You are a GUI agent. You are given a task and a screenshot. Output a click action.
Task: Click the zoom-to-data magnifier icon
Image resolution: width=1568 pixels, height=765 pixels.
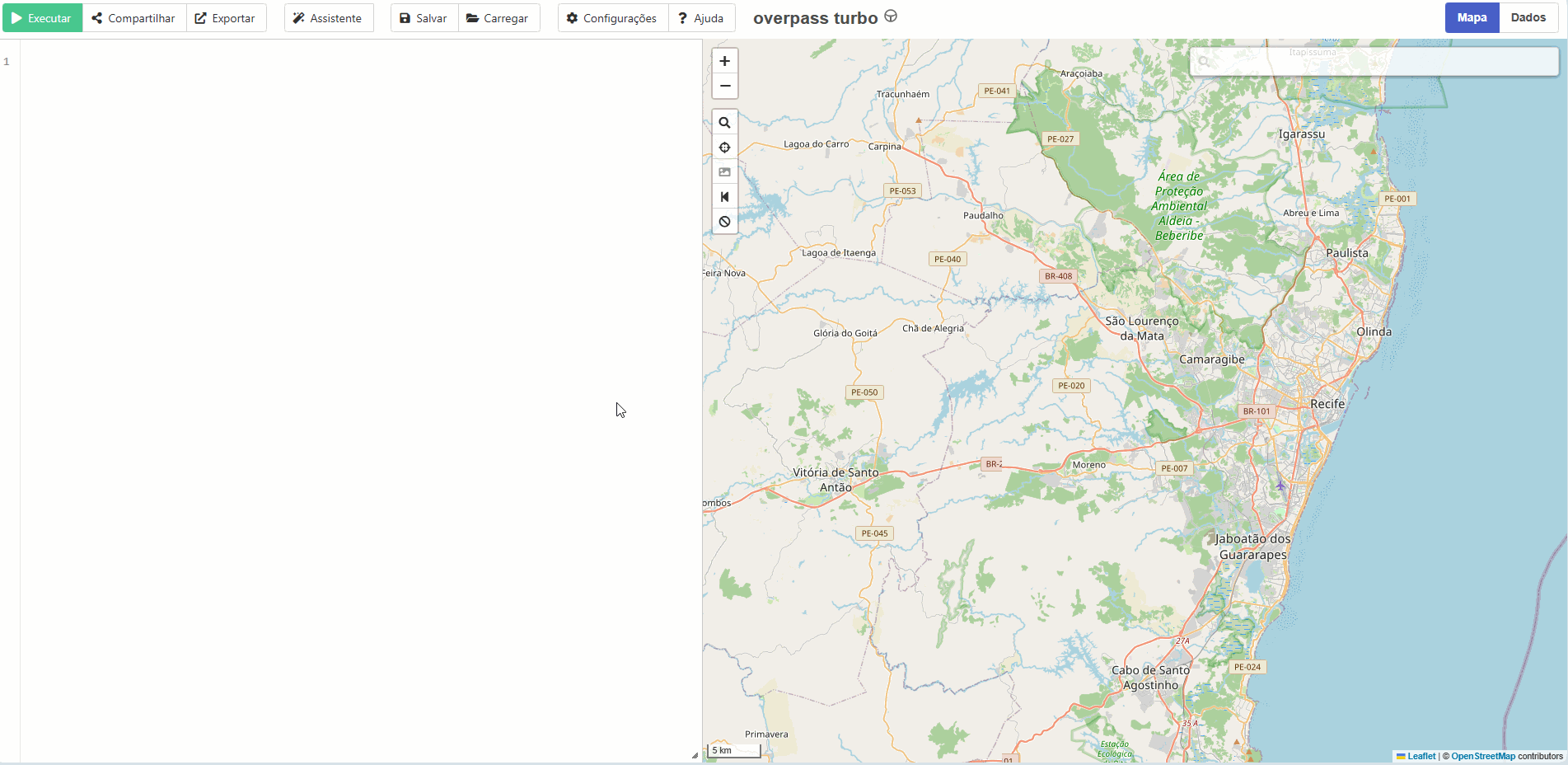tap(724, 123)
